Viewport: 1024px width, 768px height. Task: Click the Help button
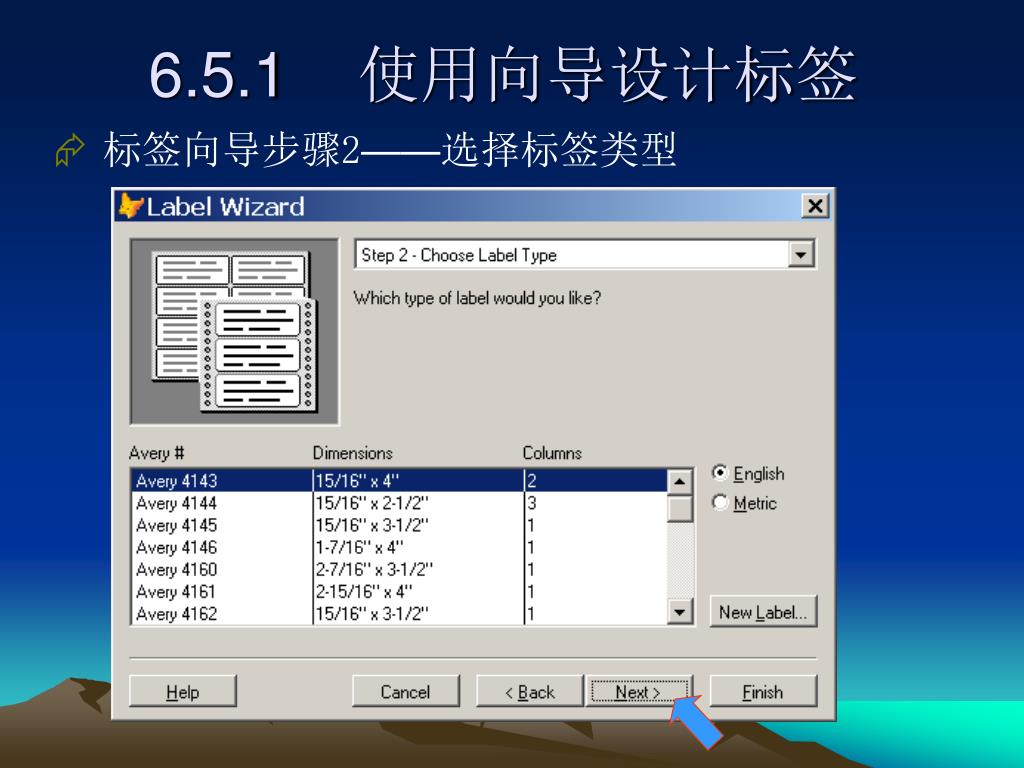[x=183, y=692]
